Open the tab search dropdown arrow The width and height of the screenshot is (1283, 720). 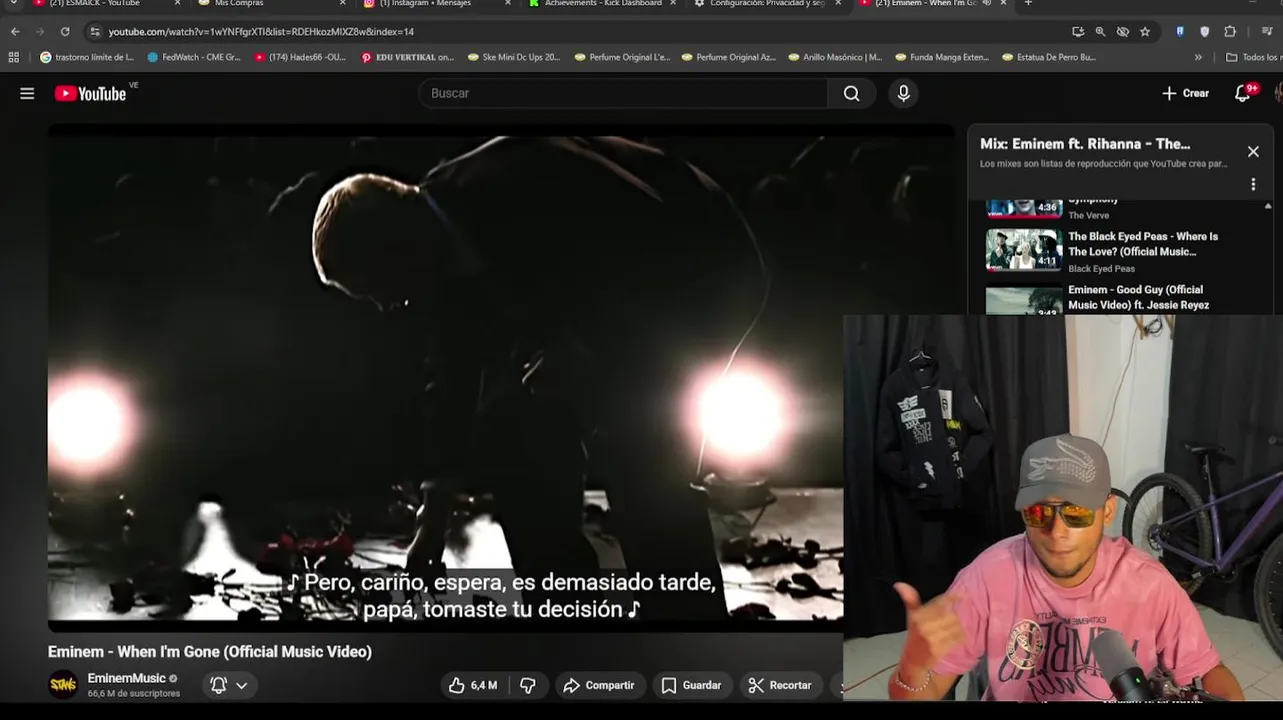click(x=12, y=3)
